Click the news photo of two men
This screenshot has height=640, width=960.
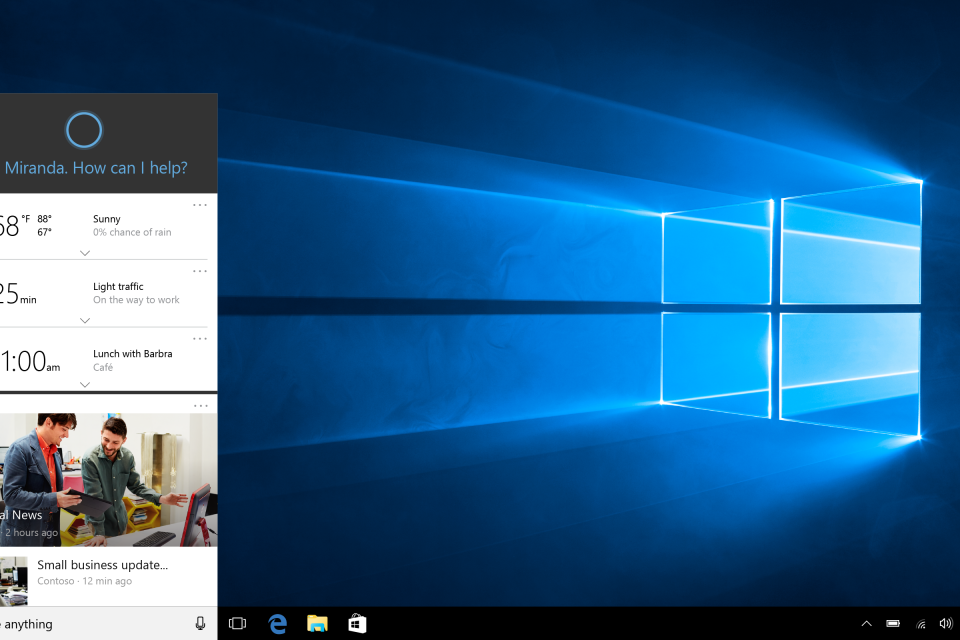(x=108, y=480)
